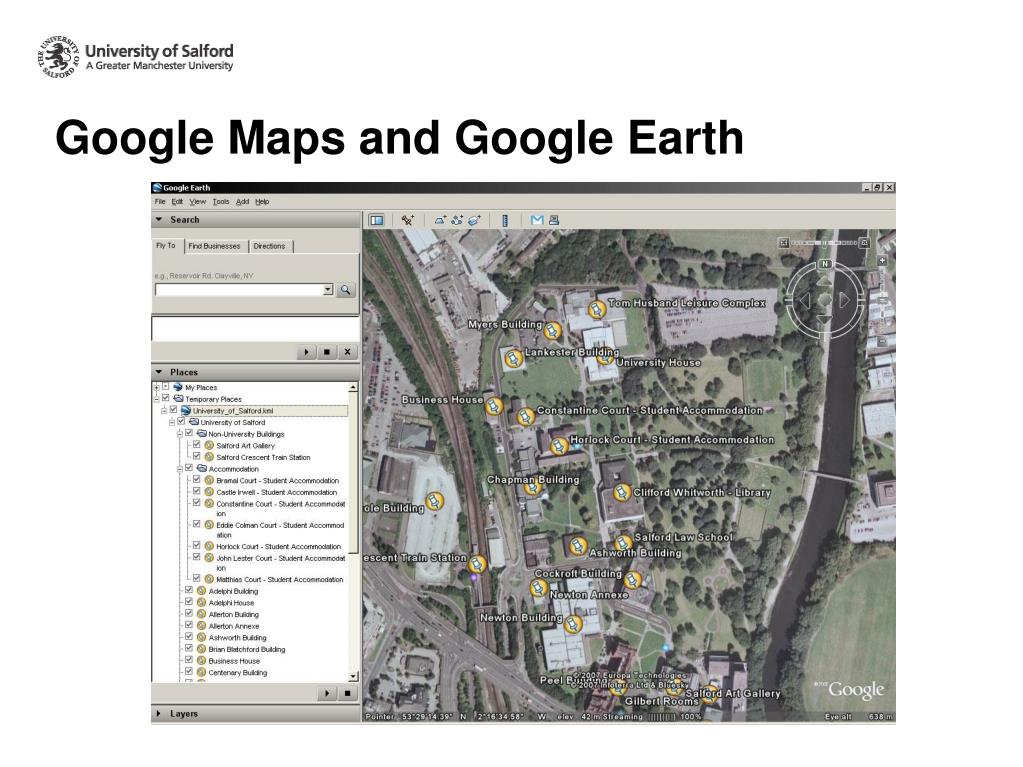Click the Fly To search input field

pos(239,290)
